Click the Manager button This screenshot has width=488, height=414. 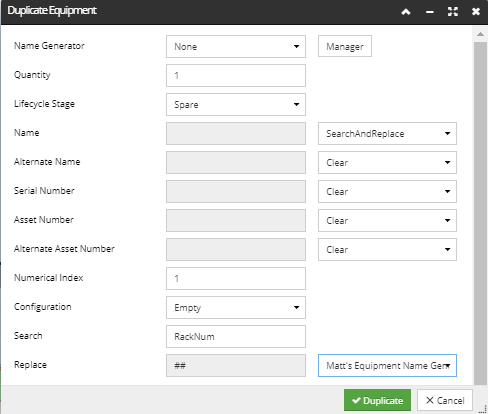[345, 46]
